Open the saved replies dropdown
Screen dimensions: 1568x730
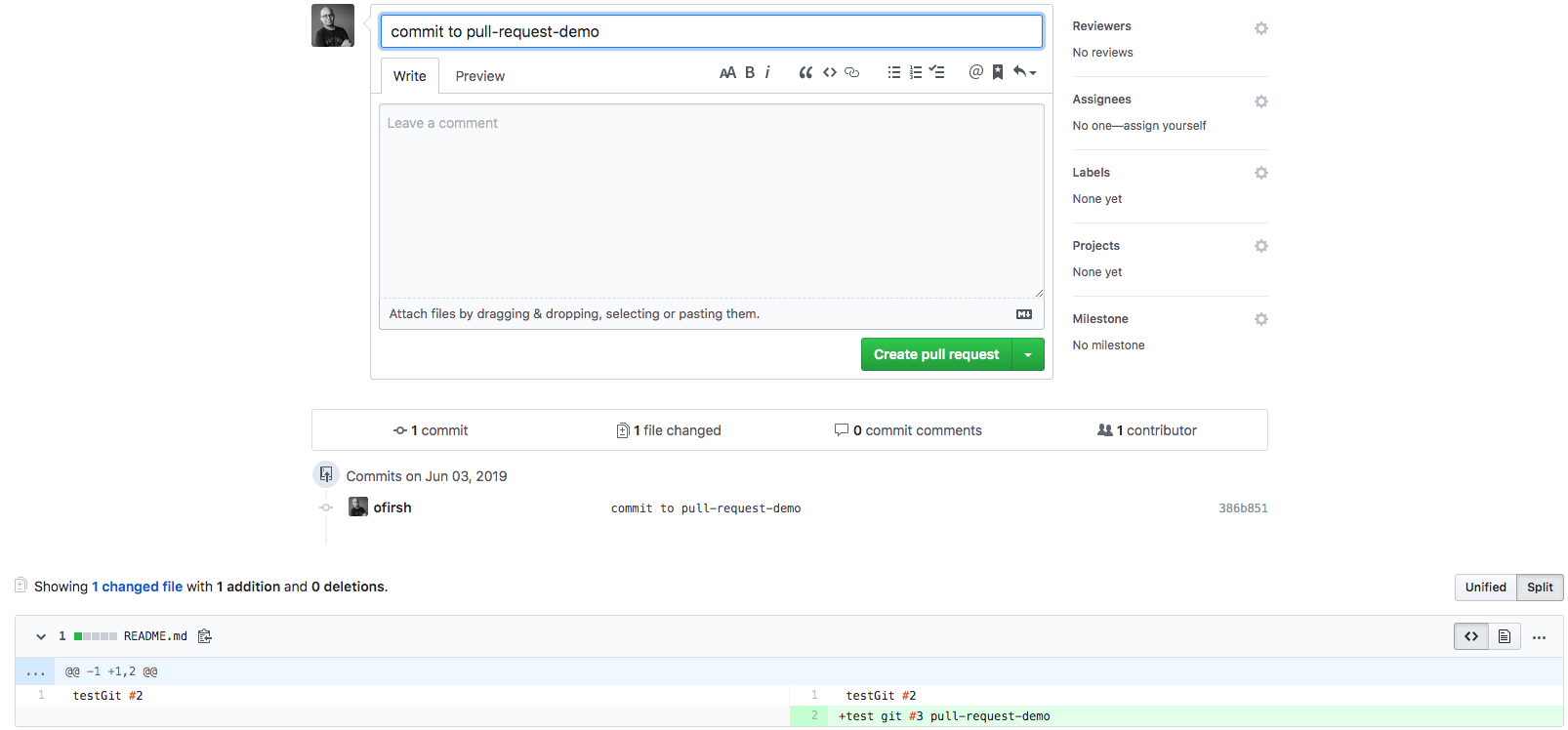pyautogui.click(x=1024, y=72)
